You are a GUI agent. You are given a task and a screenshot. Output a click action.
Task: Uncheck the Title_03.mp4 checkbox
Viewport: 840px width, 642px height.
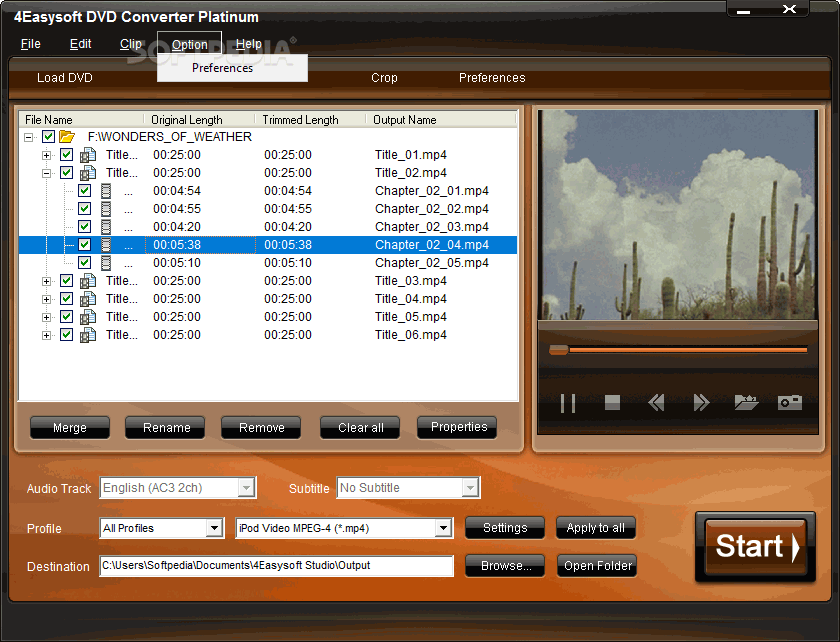point(66,281)
